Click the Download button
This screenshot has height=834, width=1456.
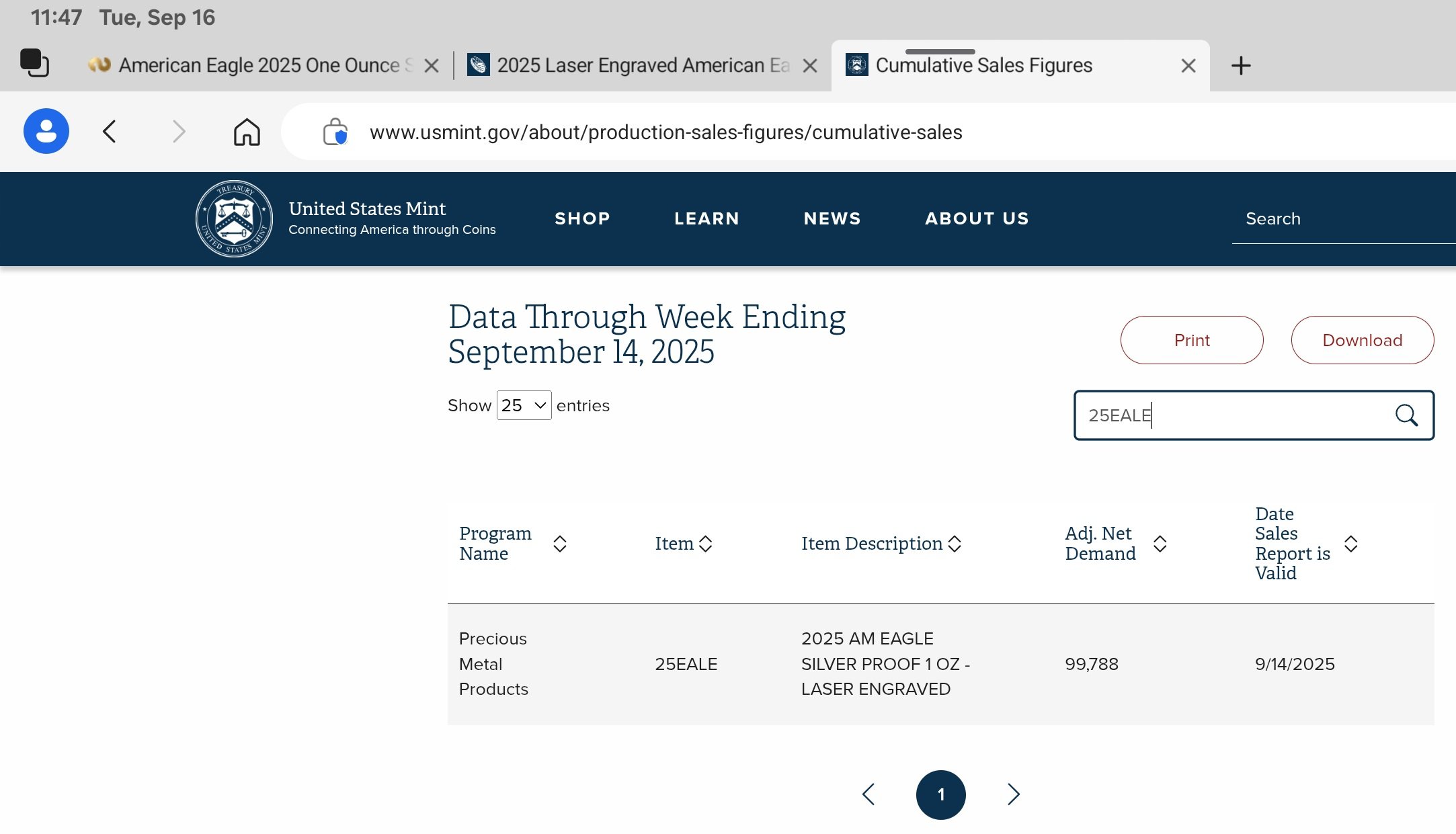click(1363, 340)
